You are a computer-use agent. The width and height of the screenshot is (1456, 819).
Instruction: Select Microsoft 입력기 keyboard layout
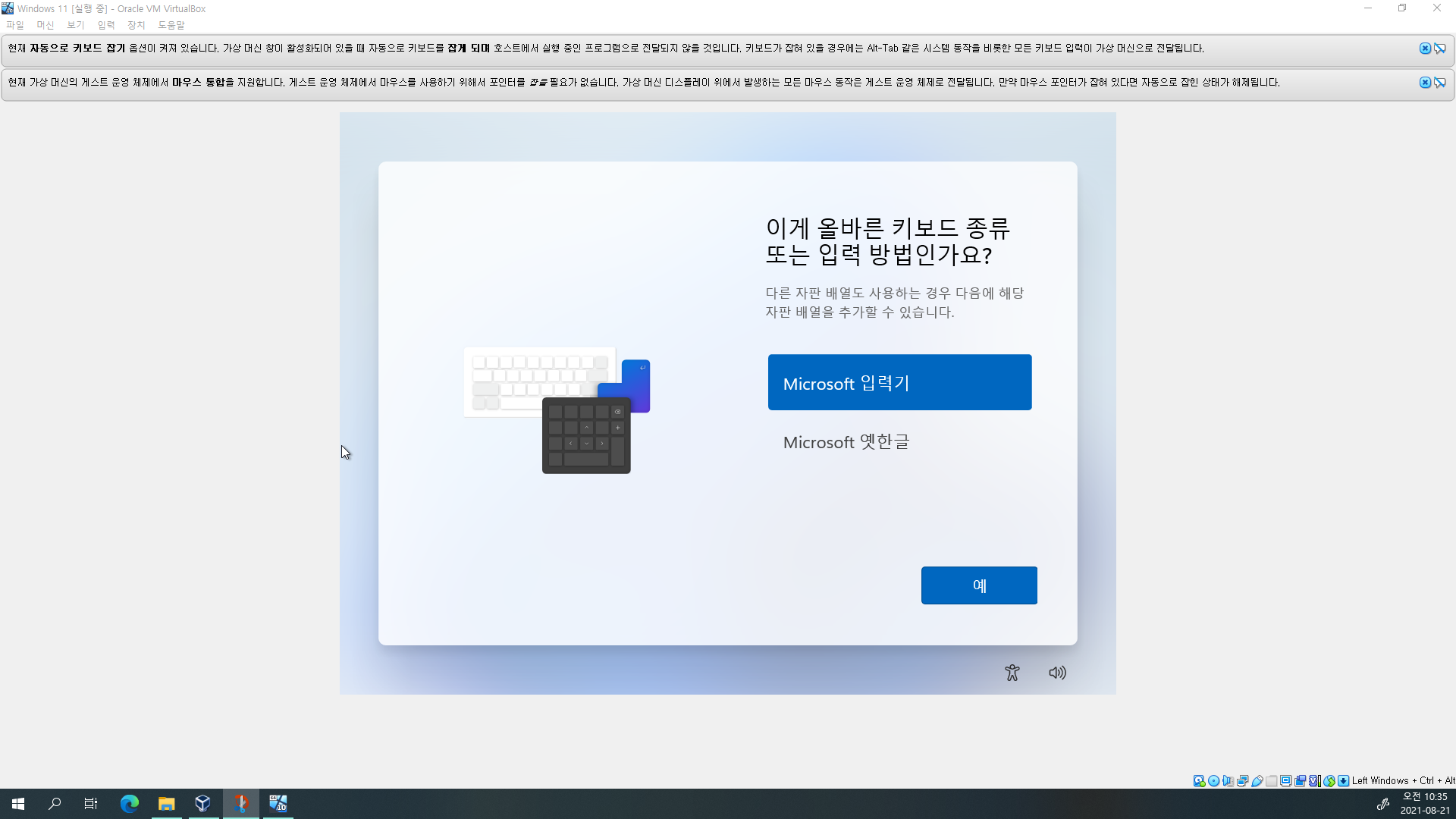coord(899,382)
